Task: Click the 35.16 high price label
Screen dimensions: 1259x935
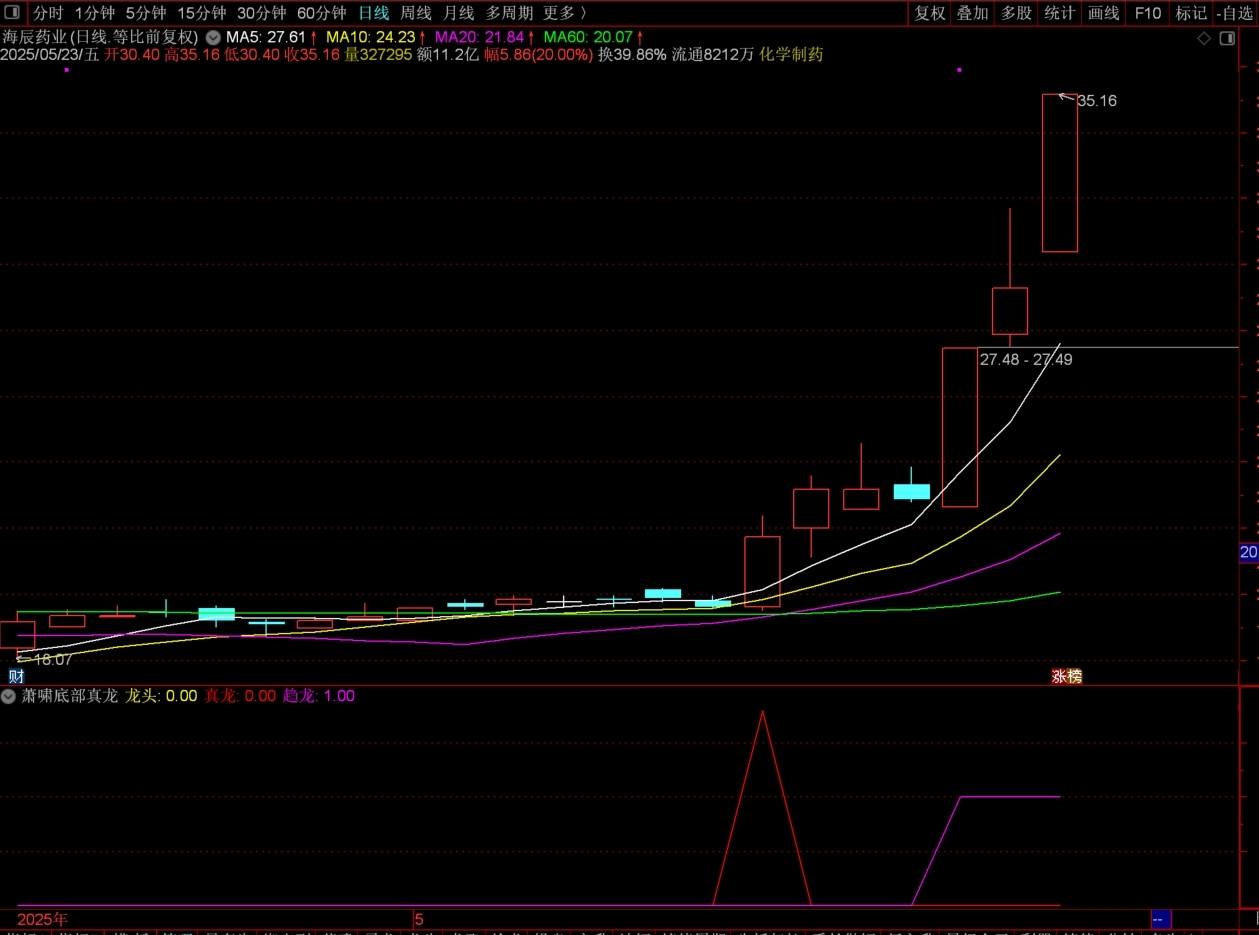Action: coord(1097,101)
